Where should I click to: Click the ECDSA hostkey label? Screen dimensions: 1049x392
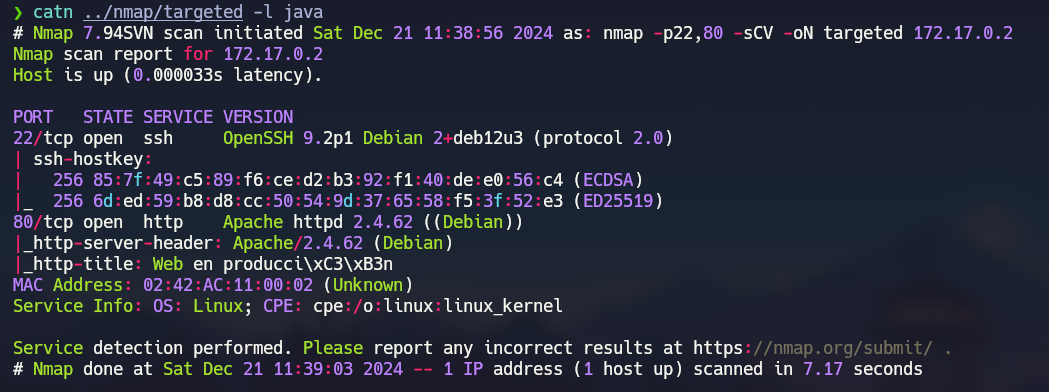(613, 180)
